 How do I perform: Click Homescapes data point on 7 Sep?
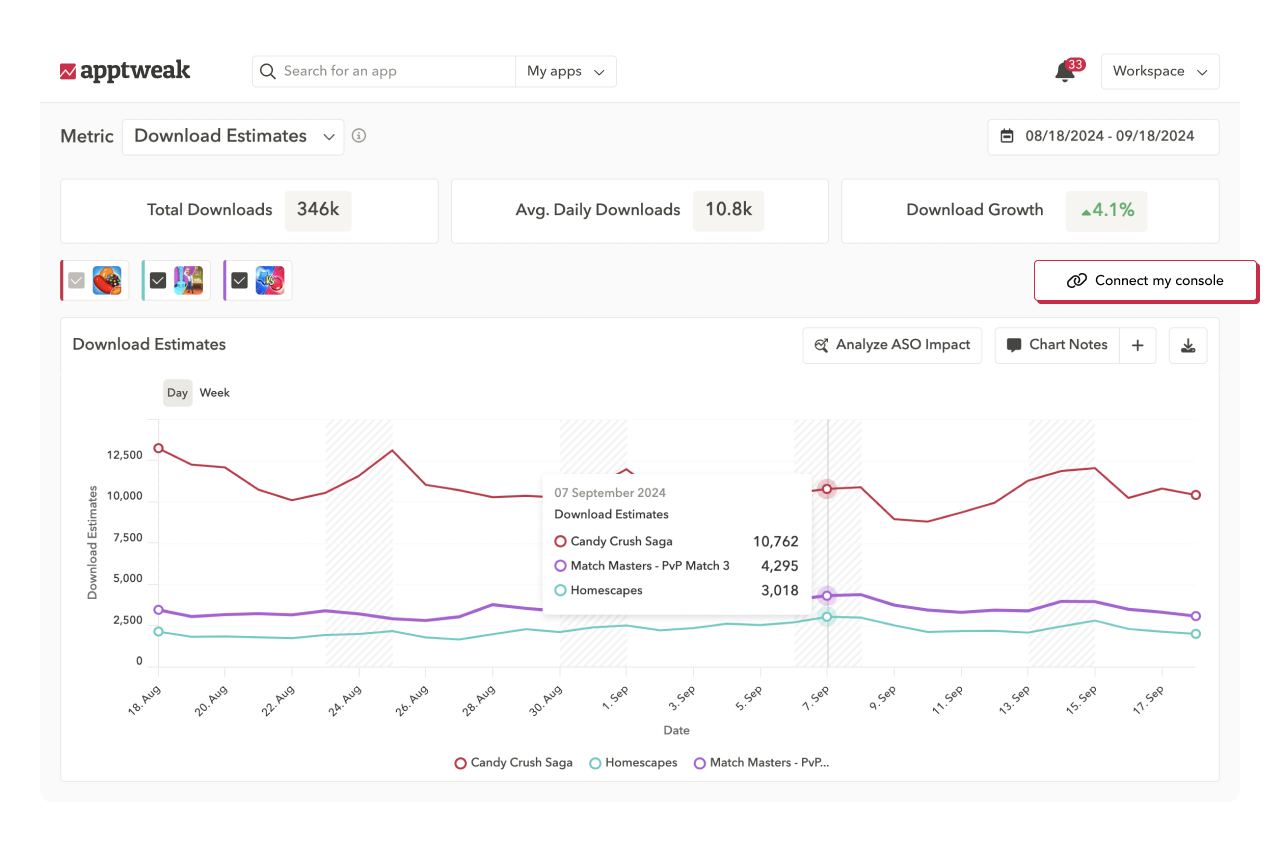click(x=827, y=617)
